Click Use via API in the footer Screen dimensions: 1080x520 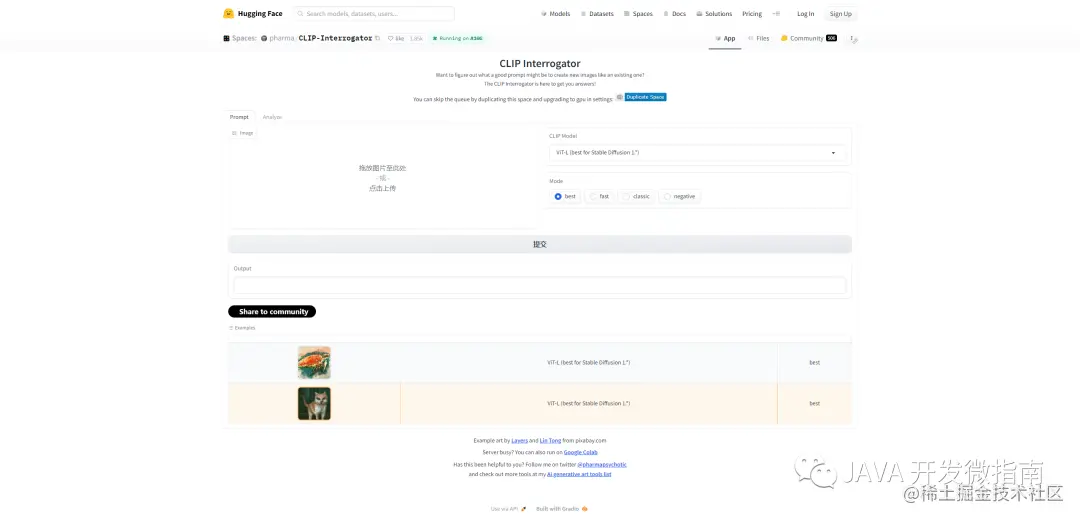[508, 509]
